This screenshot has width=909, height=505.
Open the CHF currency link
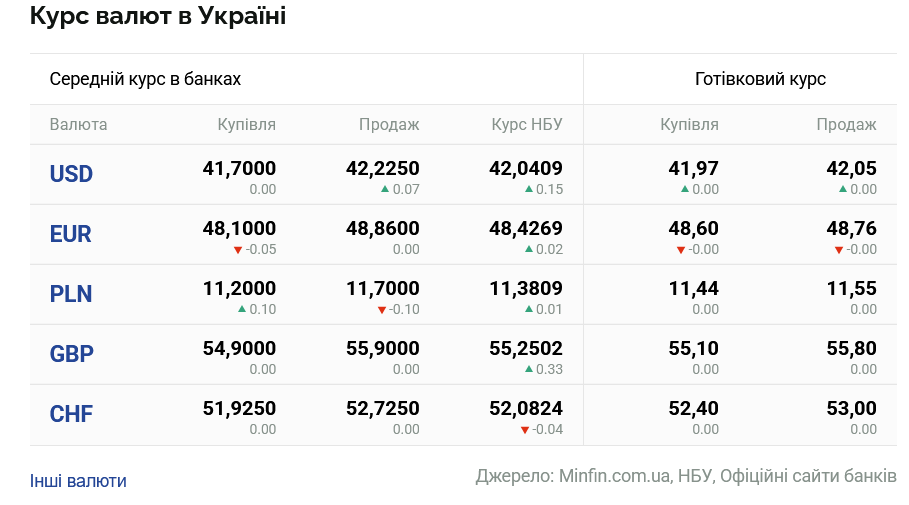tap(71, 414)
